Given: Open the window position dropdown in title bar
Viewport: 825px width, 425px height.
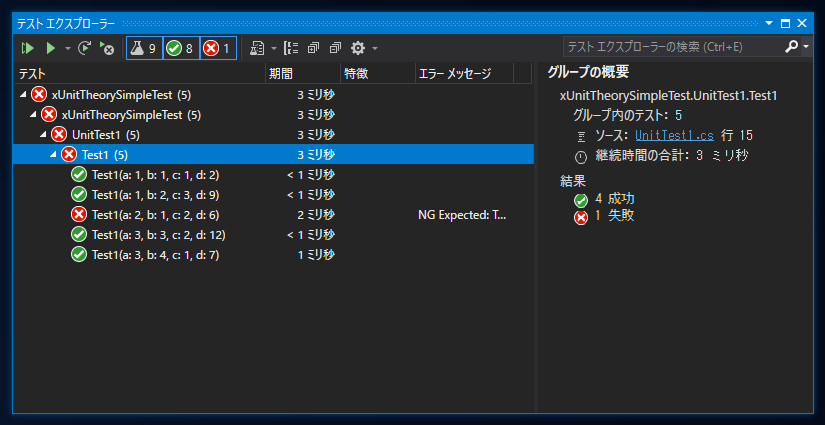Looking at the screenshot, I should [x=769, y=23].
